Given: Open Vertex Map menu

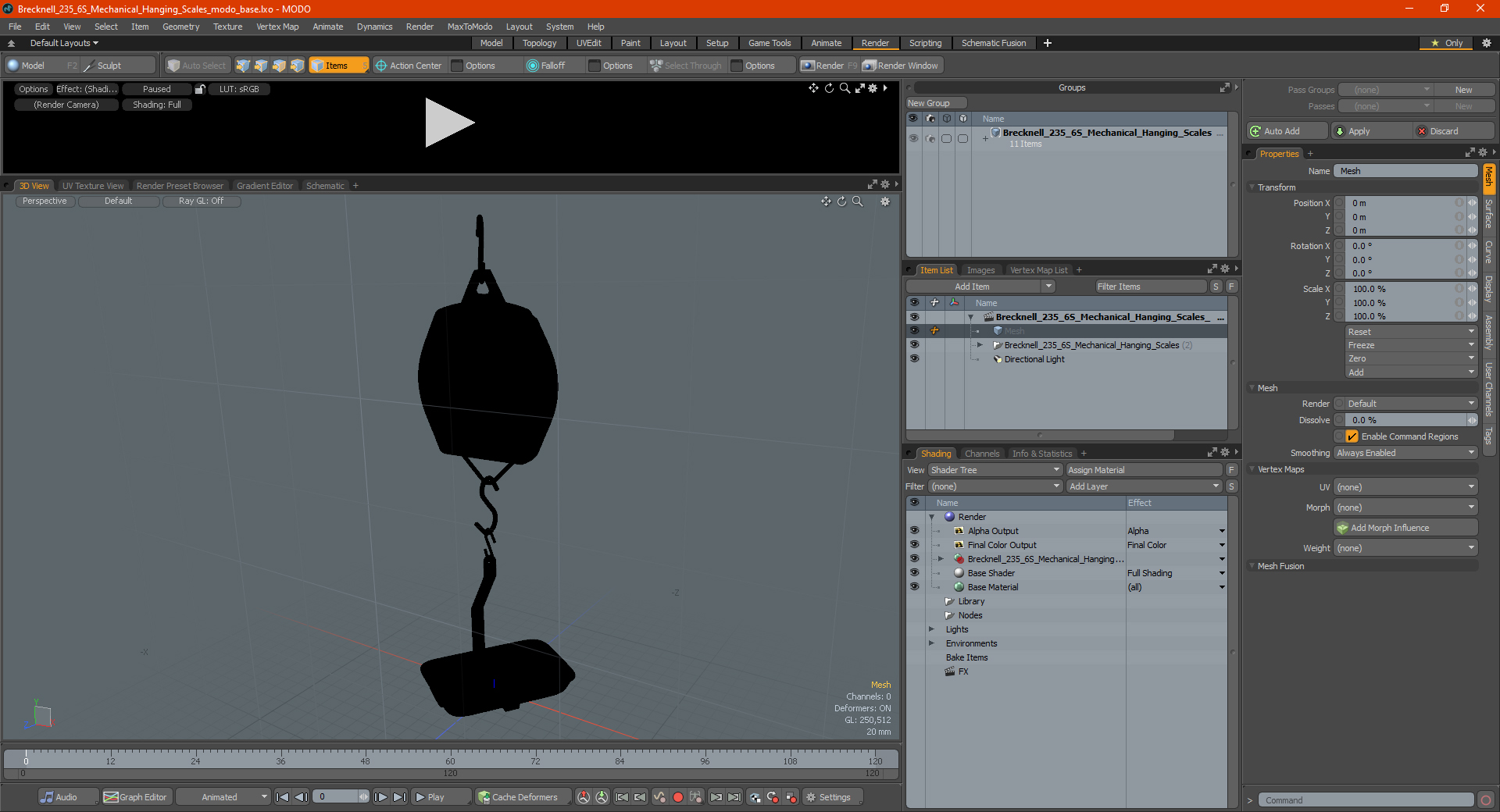Looking at the screenshot, I should point(277,27).
